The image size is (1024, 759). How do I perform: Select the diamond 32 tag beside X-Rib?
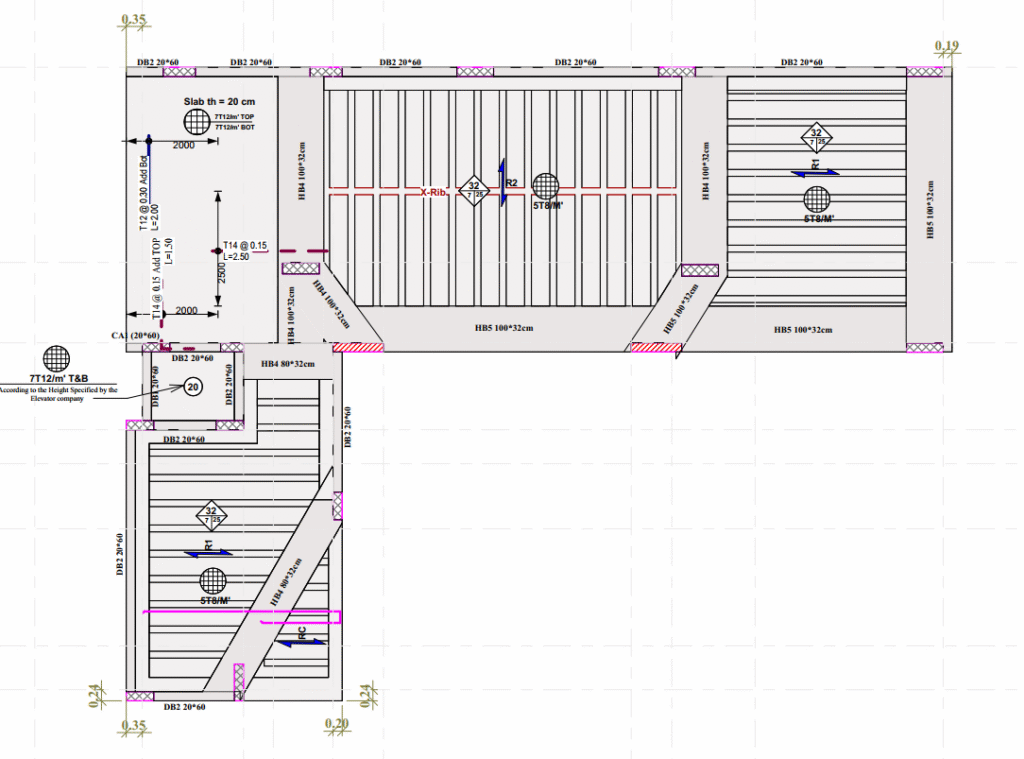pyautogui.click(x=472, y=189)
